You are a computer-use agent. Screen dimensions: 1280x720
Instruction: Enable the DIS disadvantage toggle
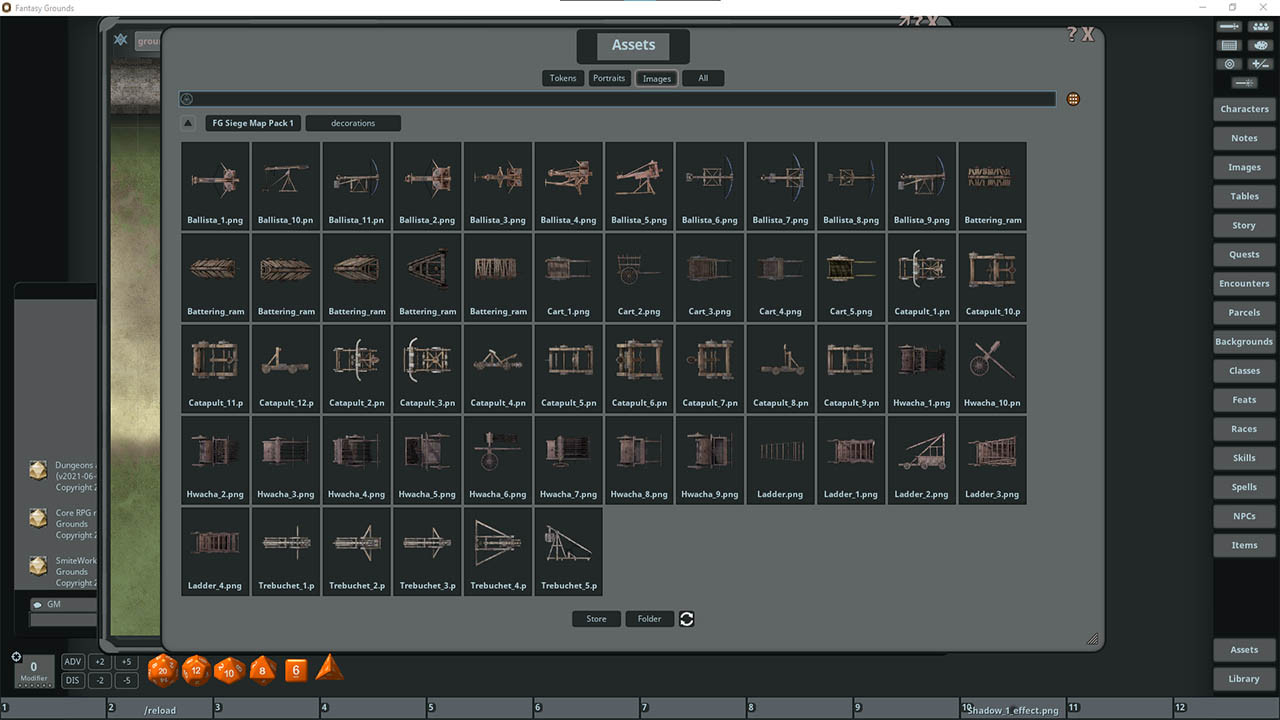[72, 679]
